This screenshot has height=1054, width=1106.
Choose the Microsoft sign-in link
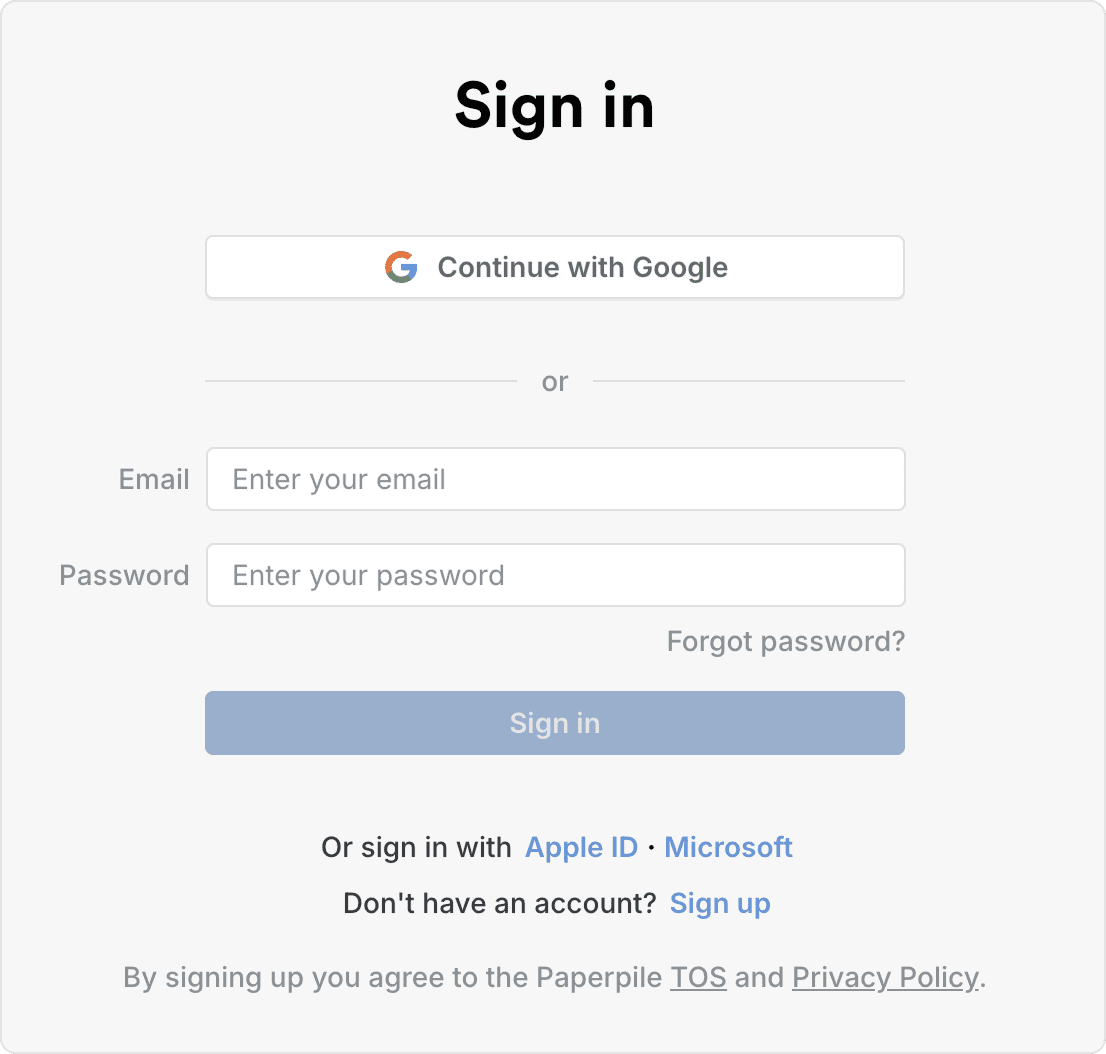[x=728, y=847]
